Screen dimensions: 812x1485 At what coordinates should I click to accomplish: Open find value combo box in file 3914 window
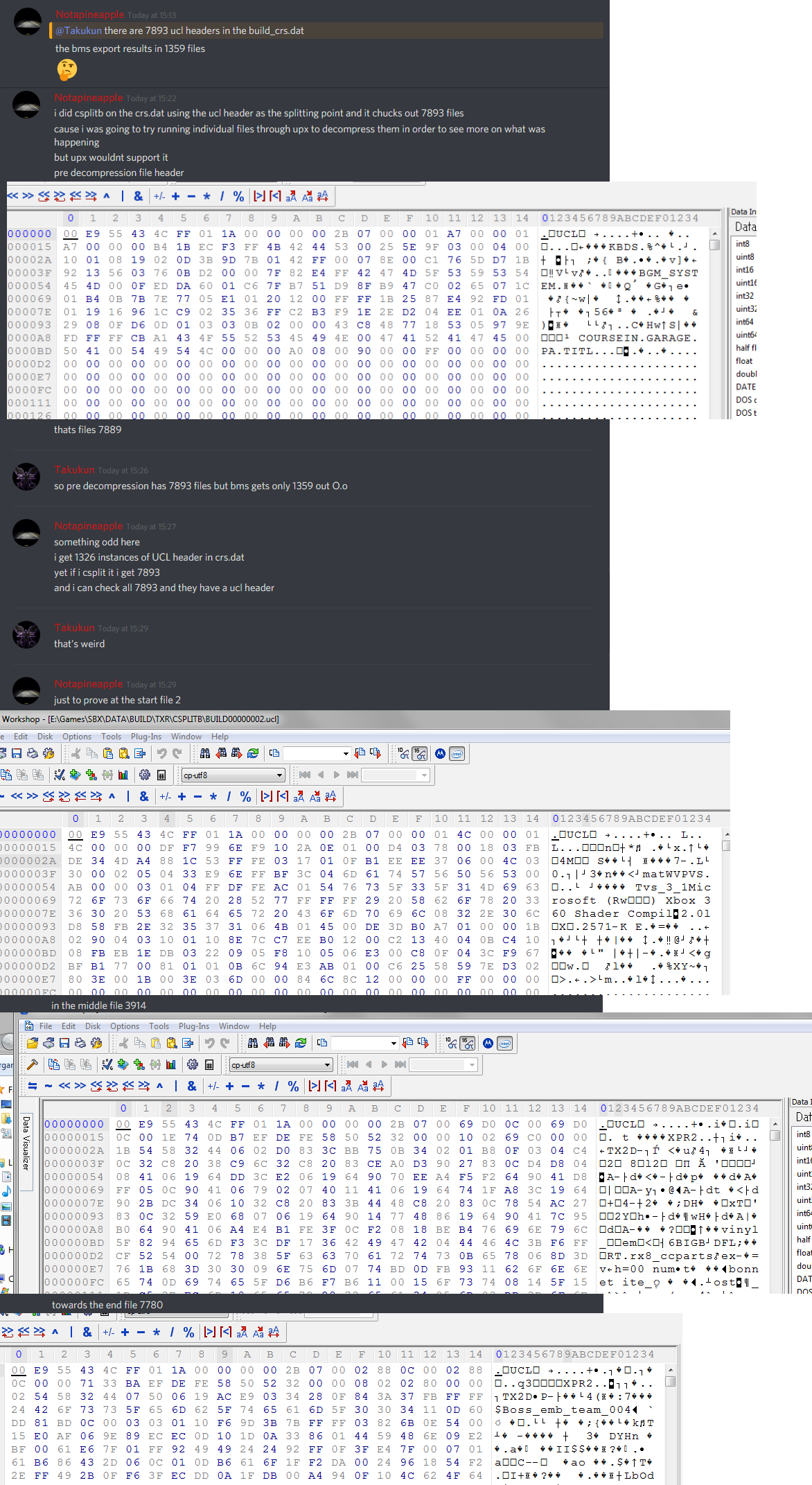tap(364, 1043)
